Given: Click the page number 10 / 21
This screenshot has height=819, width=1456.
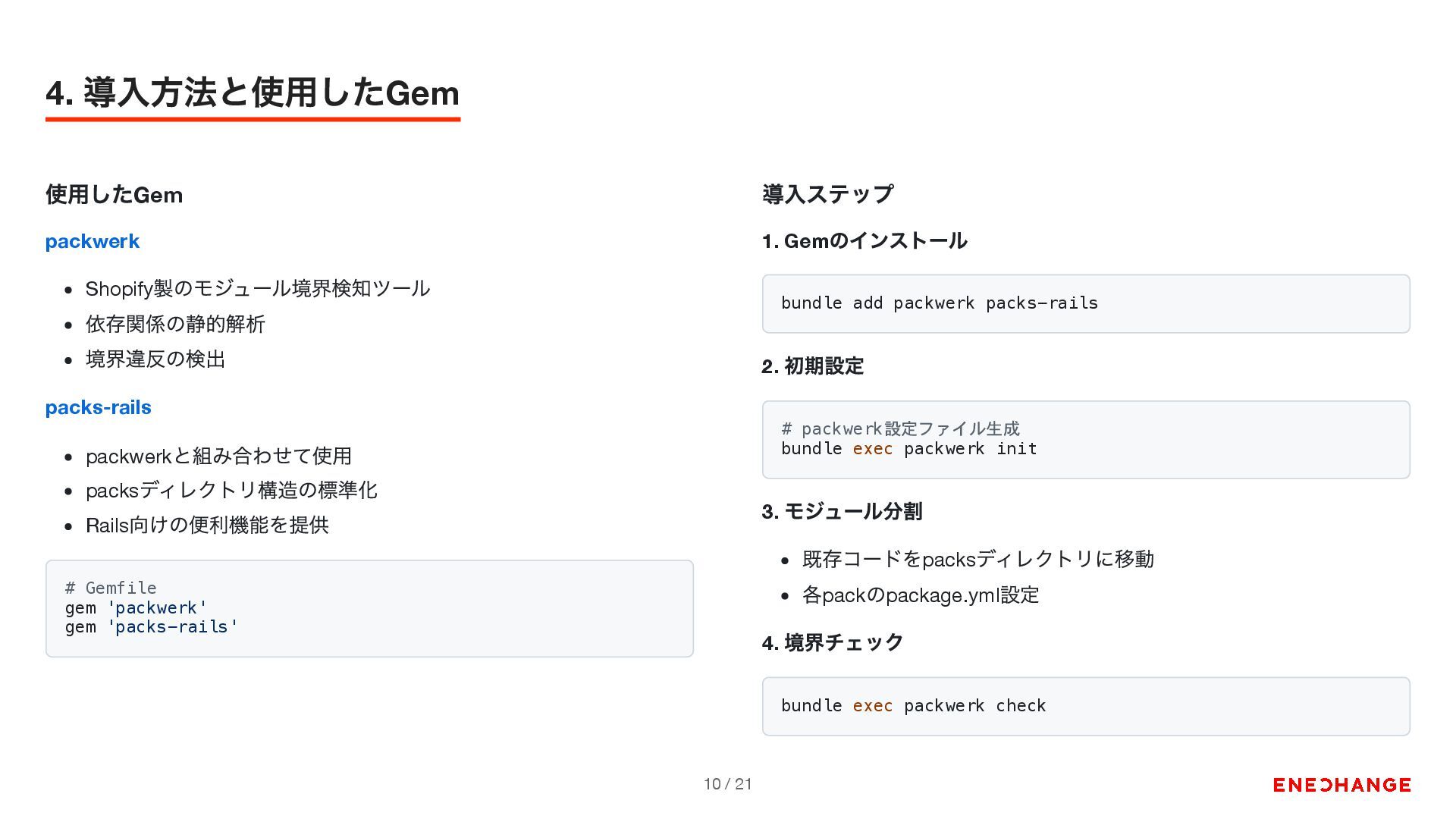Looking at the screenshot, I should pos(728,784).
